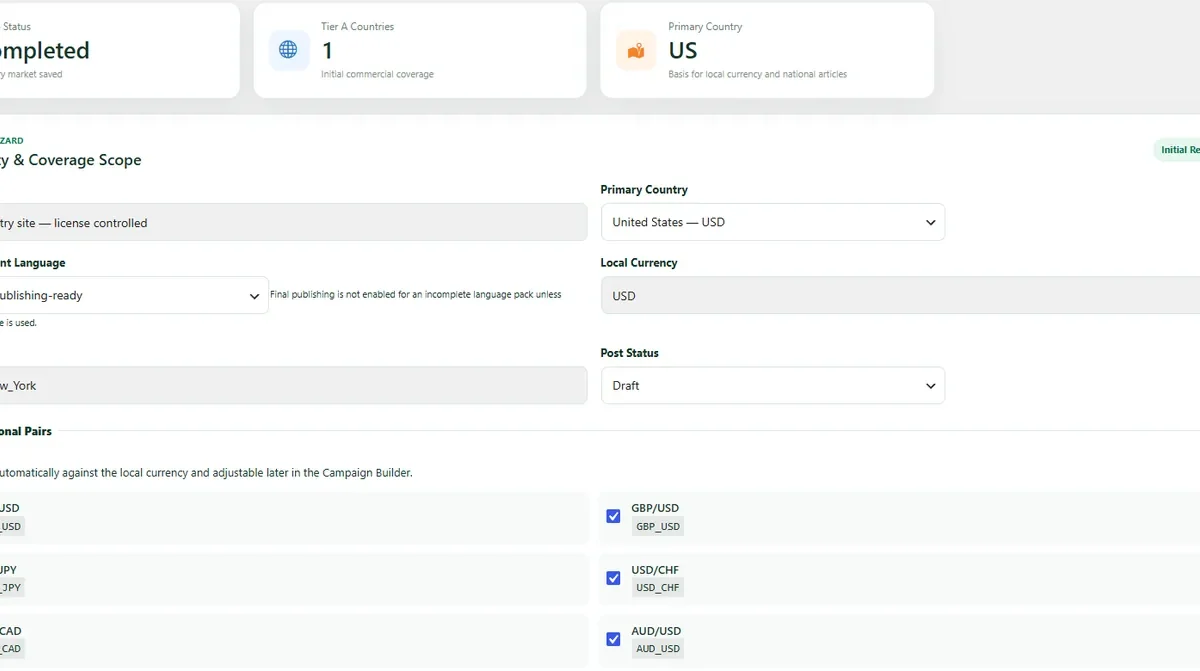Viewport: 1200px width, 671px height.
Task: Click the 'Local Currency' field label
Action: point(639,263)
